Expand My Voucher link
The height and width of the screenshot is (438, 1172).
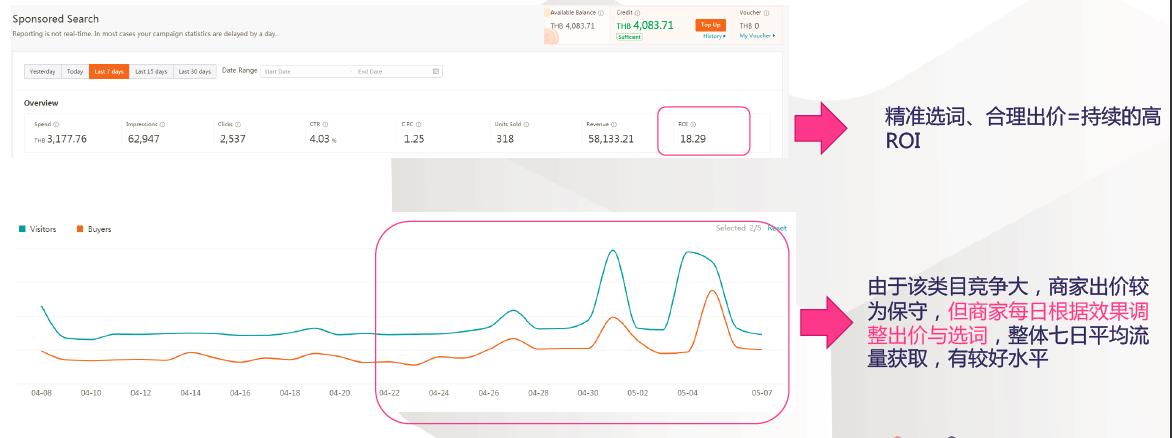coord(757,35)
